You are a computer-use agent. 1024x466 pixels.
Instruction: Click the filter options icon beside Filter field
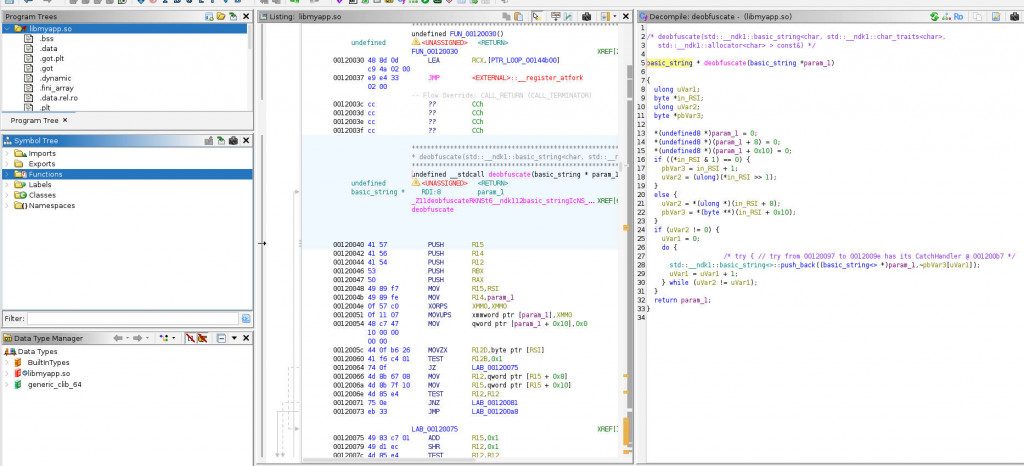(x=244, y=318)
